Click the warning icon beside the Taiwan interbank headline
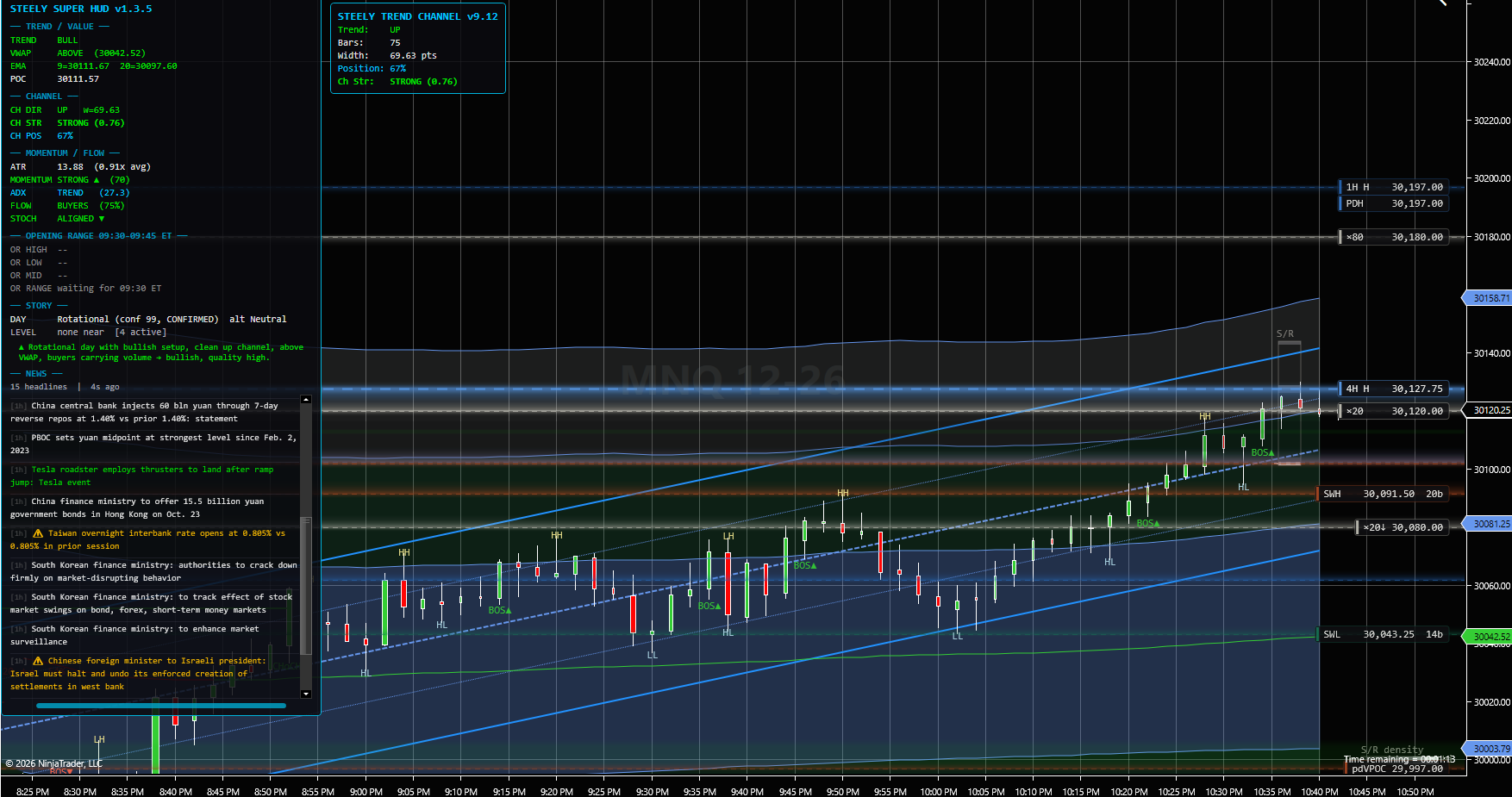The image size is (1512, 797). [x=38, y=533]
